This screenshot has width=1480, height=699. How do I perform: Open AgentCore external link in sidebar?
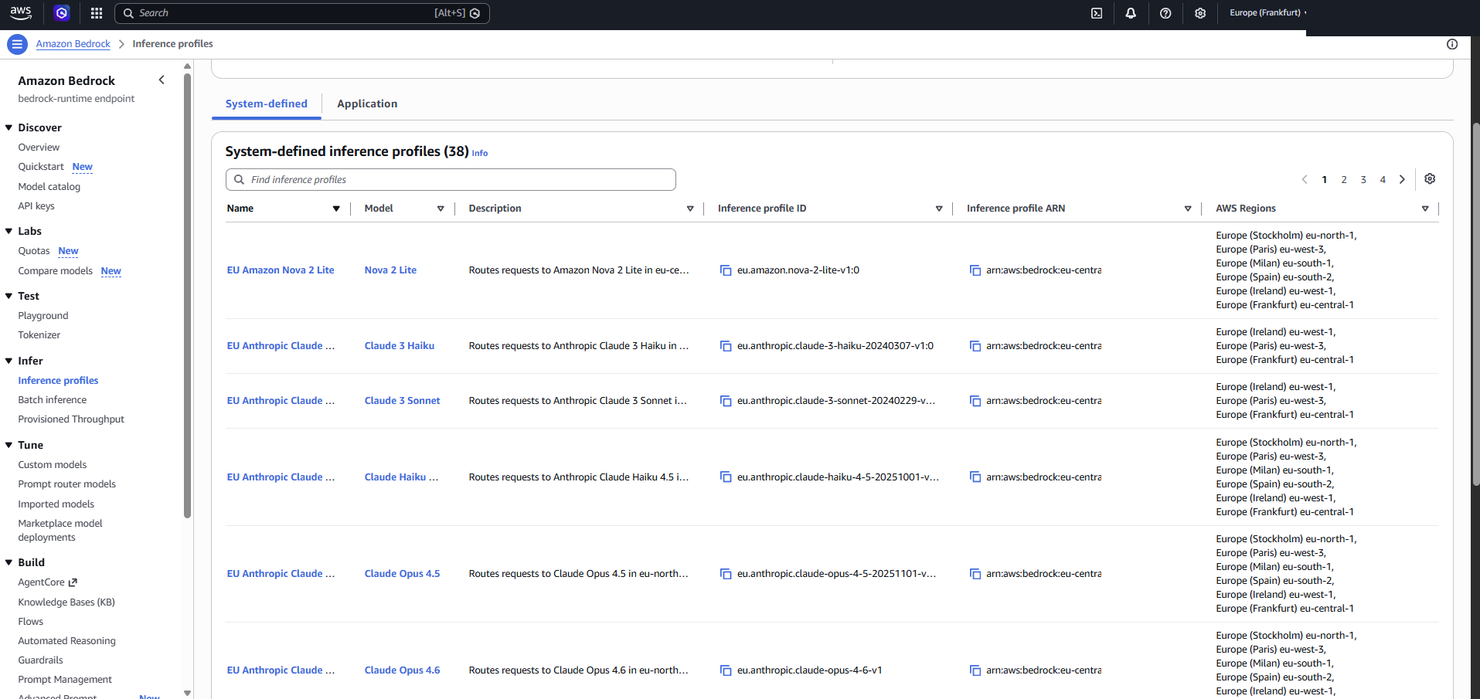click(47, 582)
